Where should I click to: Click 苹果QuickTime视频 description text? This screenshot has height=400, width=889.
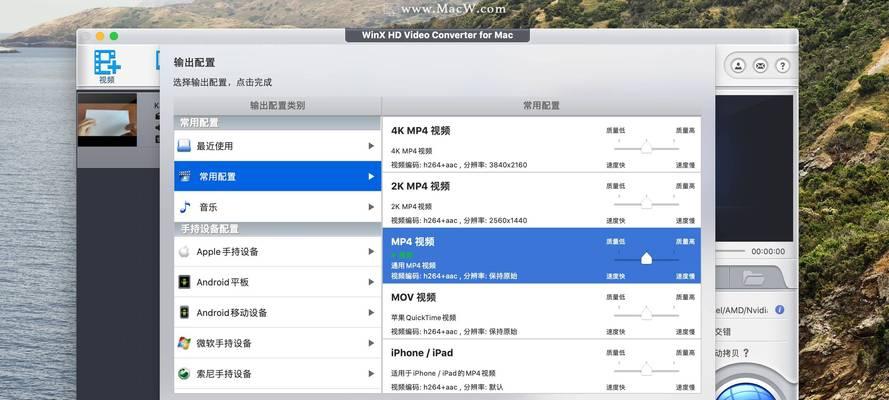(x=424, y=318)
